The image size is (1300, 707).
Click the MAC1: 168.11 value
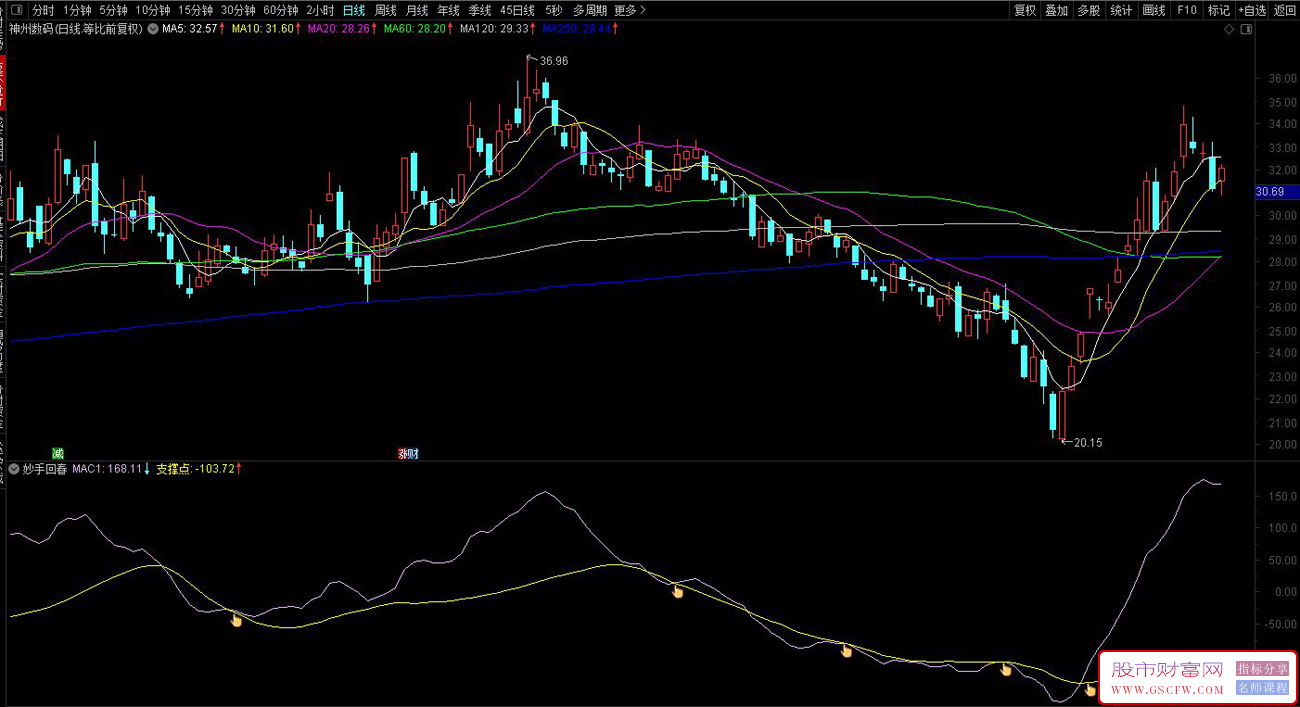(x=109, y=468)
